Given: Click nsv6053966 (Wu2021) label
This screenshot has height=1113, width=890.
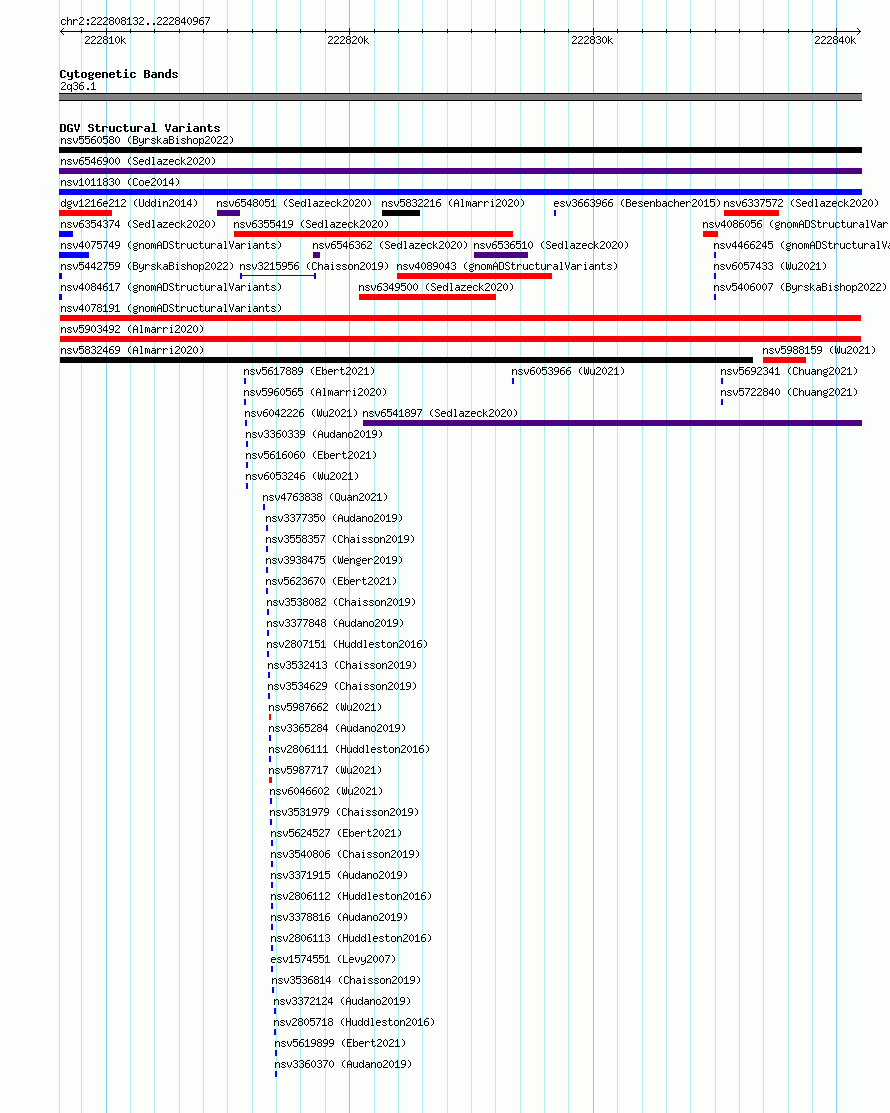Looking at the screenshot, I should point(568,371).
